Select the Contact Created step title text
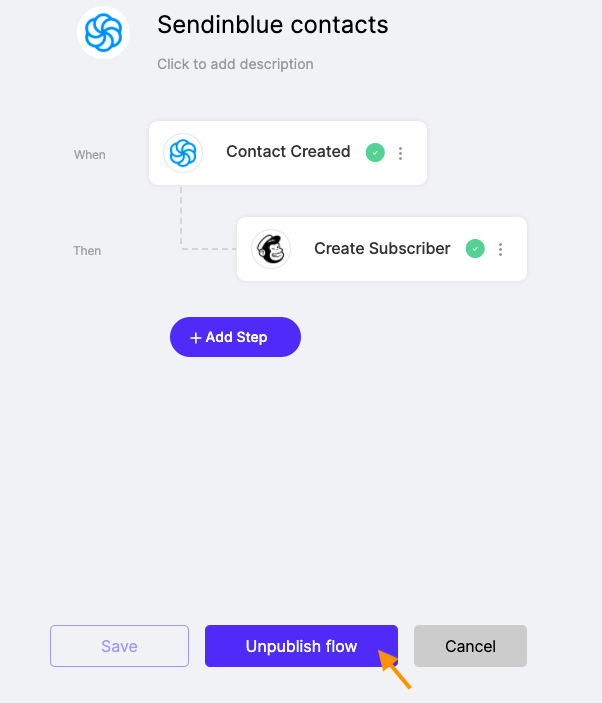Screen dimensions: 602x703 click(288, 152)
